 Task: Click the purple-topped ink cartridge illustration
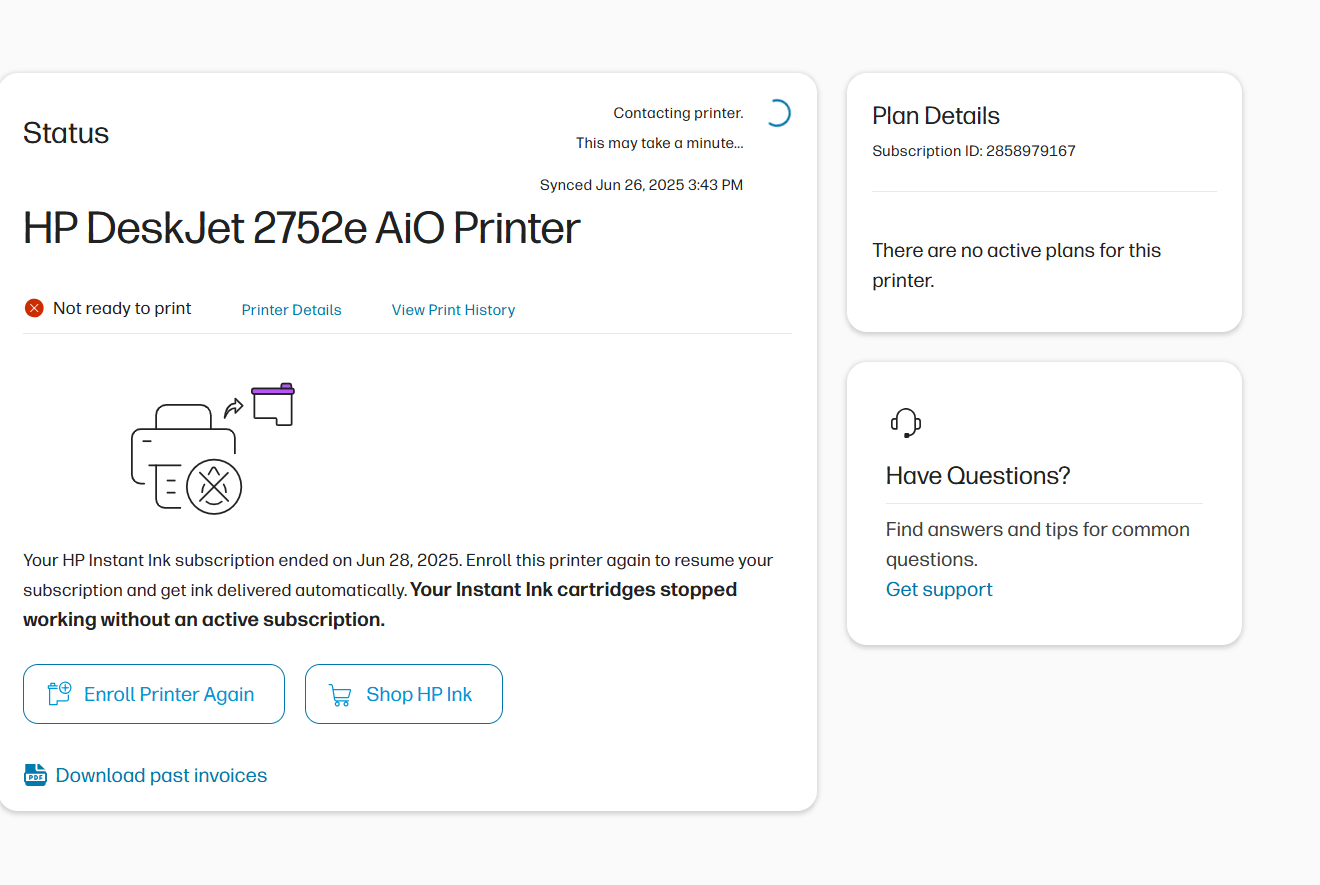coord(273,404)
